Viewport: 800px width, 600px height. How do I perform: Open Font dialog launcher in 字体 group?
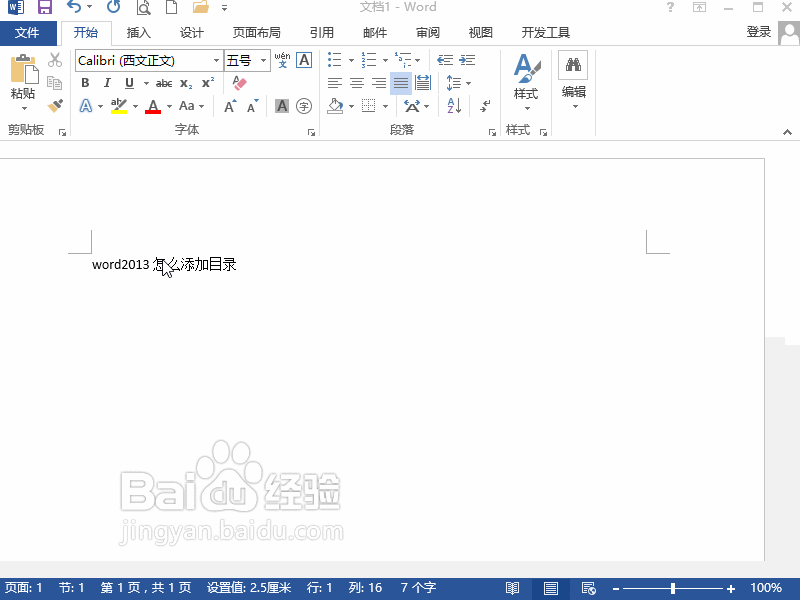coord(311,133)
